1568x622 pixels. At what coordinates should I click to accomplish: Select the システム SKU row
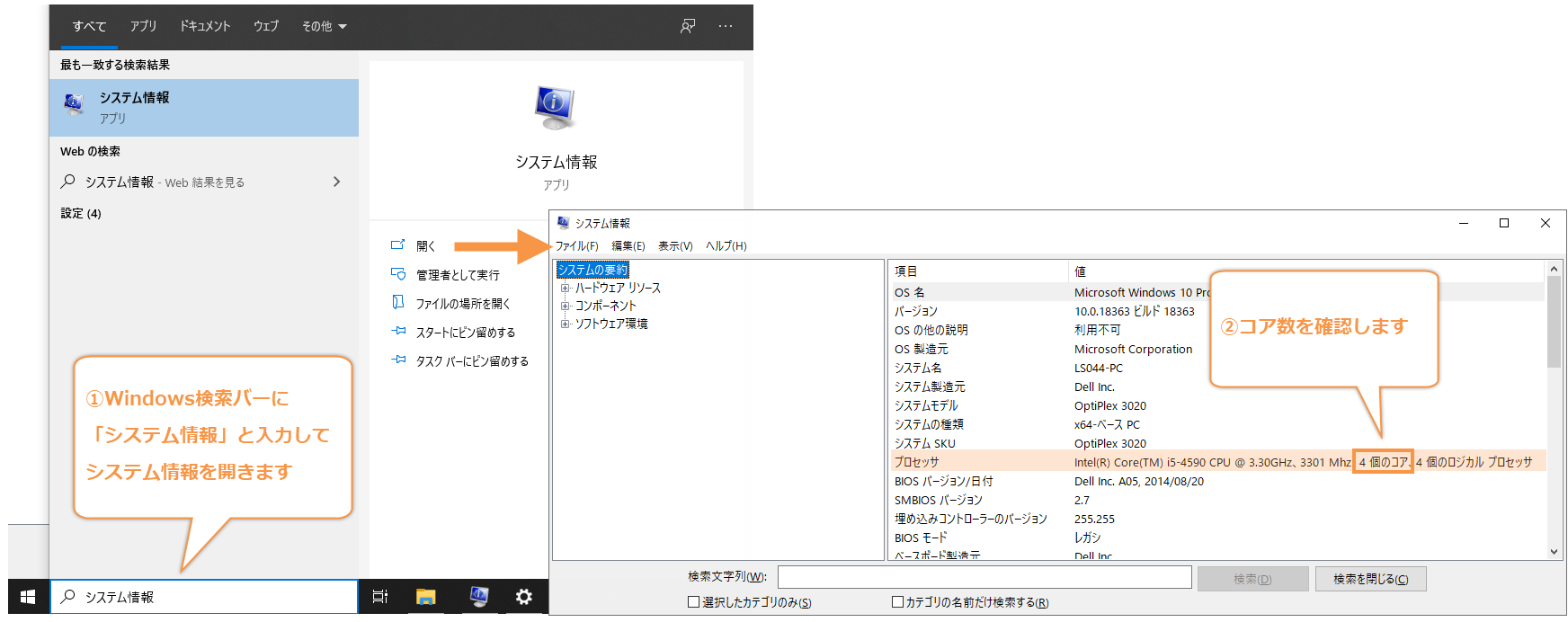tap(1217, 443)
